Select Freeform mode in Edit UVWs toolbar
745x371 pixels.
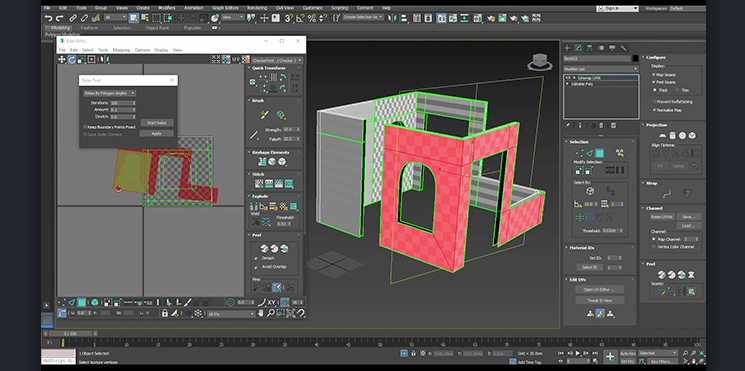(x=91, y=59)
